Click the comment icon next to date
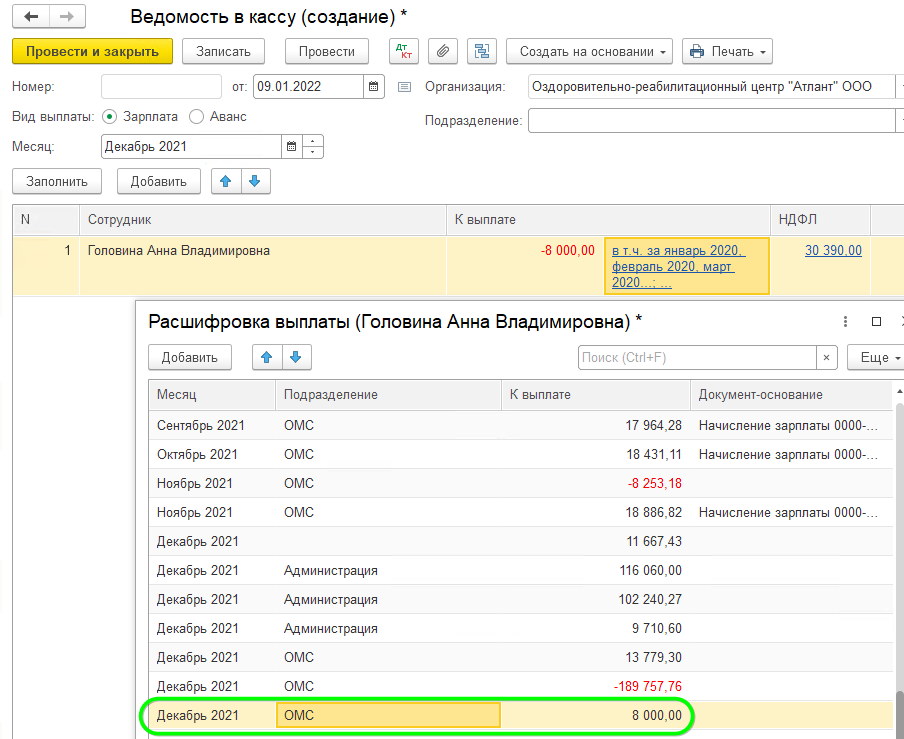Image resolution: width=904 pixels, height=739 pixels. [404, 87]
